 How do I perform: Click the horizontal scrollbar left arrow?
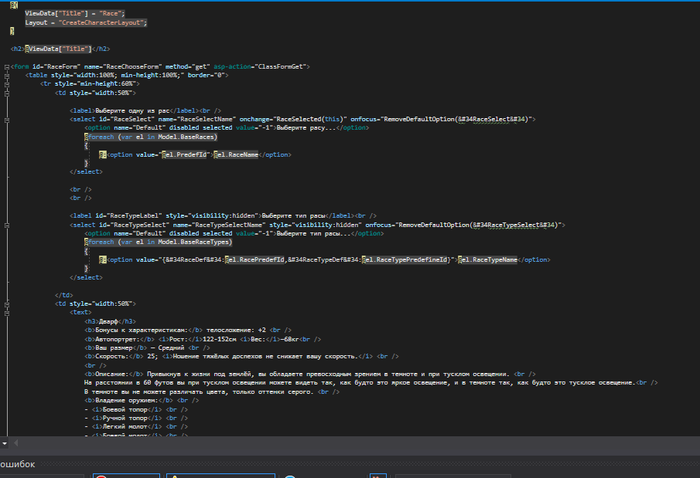16,441
